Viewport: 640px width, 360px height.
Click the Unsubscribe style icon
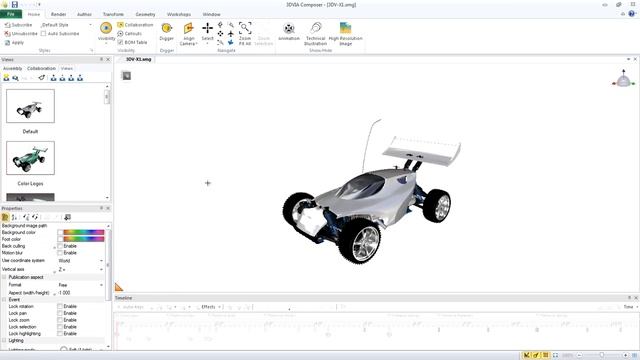[7, 33]
